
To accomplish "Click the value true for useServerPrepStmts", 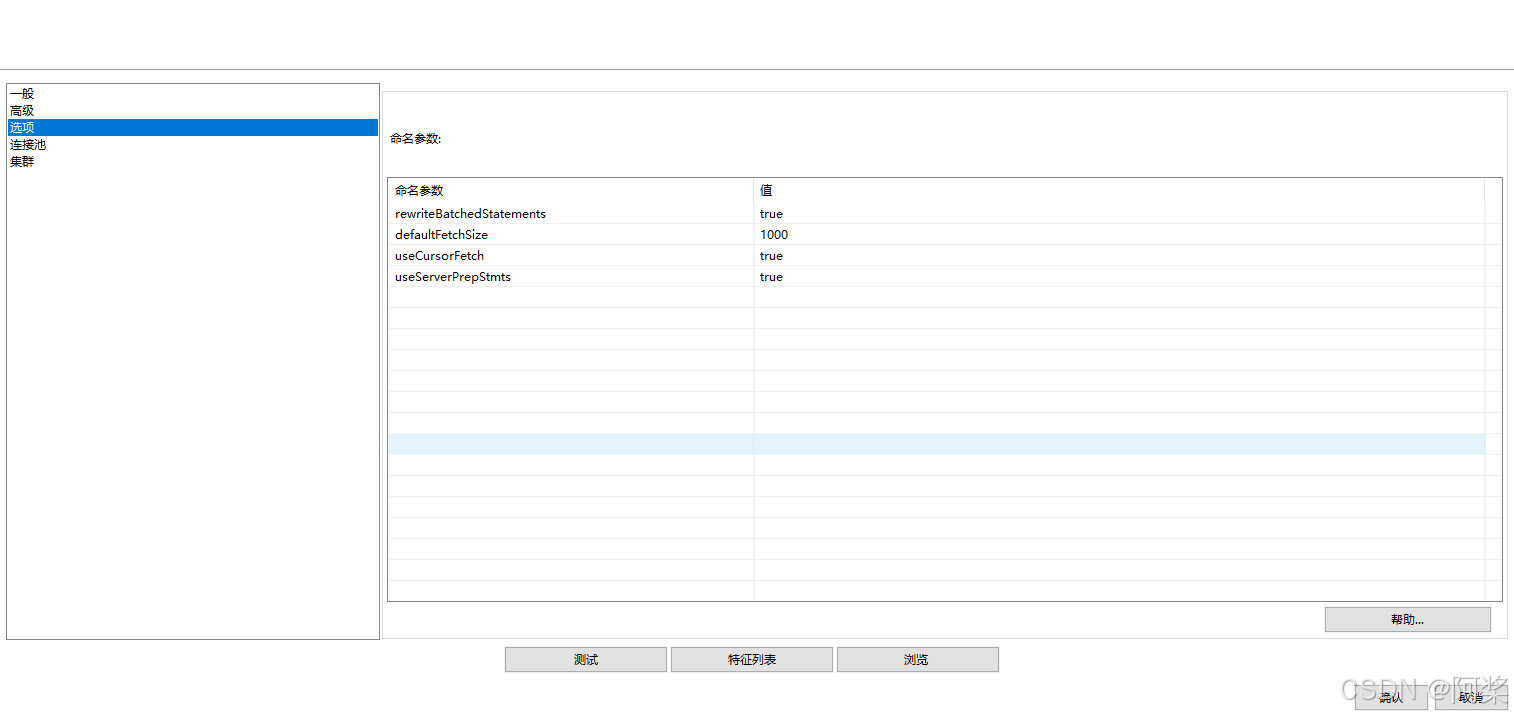I will pyautogui.click(x=1119, y=277).
